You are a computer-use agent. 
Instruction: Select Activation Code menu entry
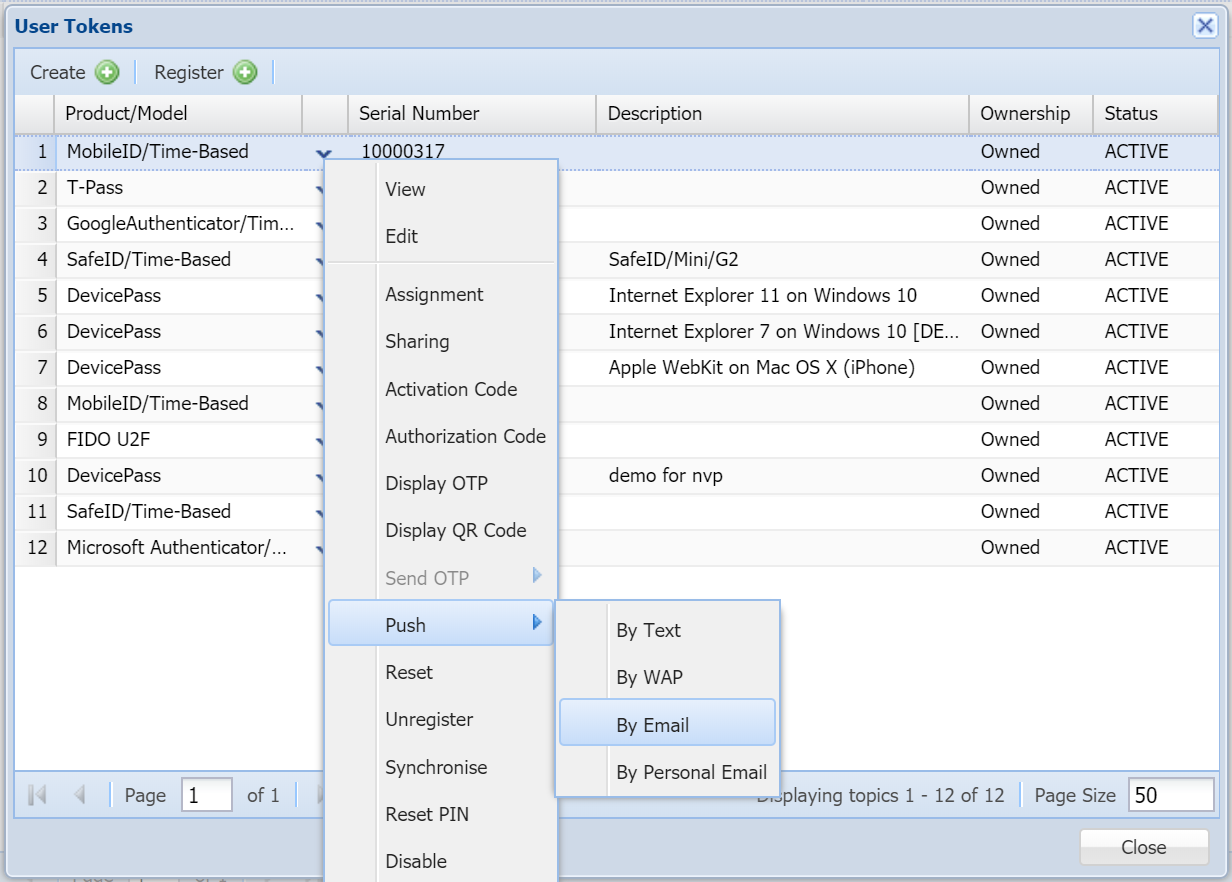451,389
